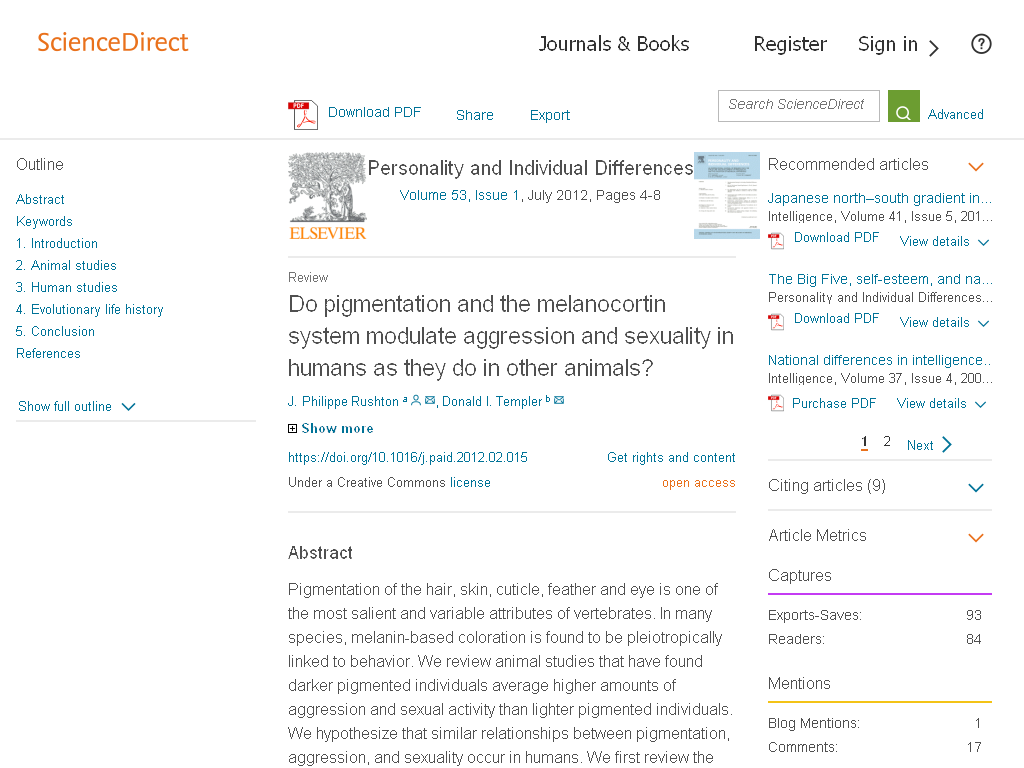This screenshot has height=768, width=1024.
Task: Jump to 2. Animal studies in outline
Action: click(x=66, y=265)
